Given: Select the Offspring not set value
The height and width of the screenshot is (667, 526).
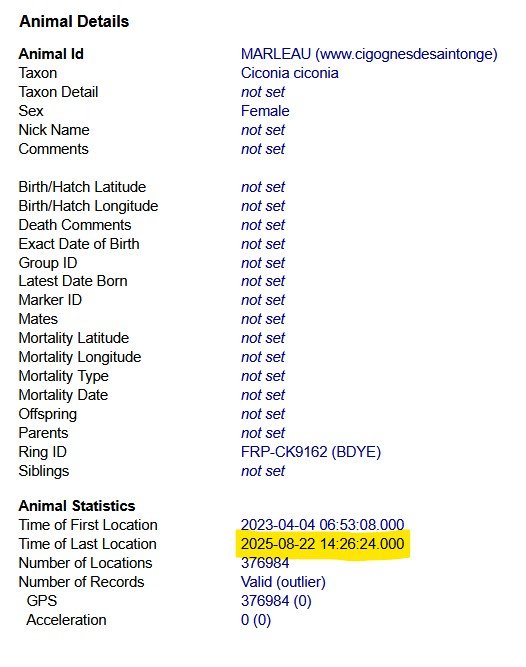Looking at the screenshot, I should (x=263, y=414).
